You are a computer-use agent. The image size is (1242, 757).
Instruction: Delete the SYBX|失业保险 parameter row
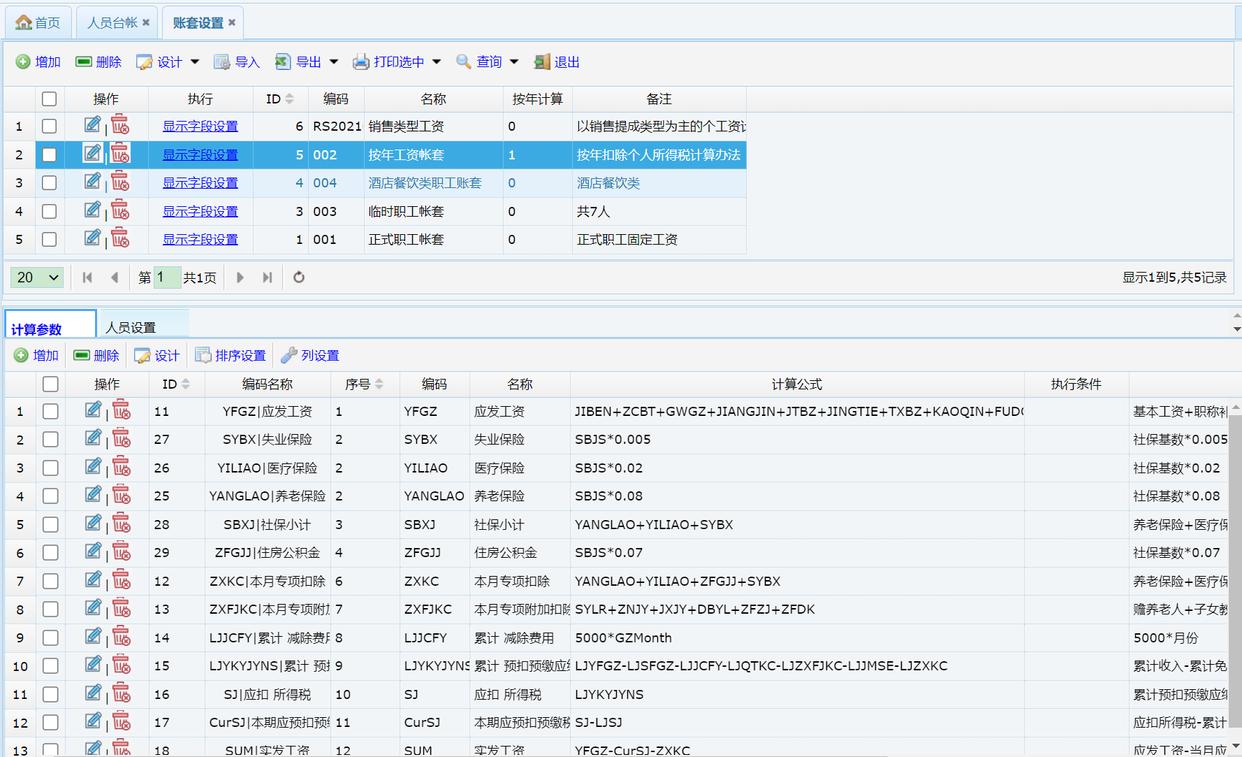coord(121,438)
